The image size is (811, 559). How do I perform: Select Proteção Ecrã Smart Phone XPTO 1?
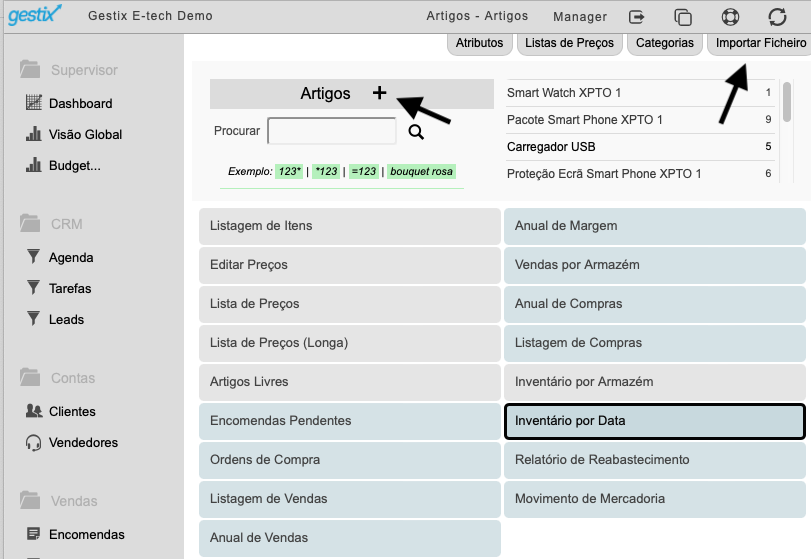[x=640, y=173]
